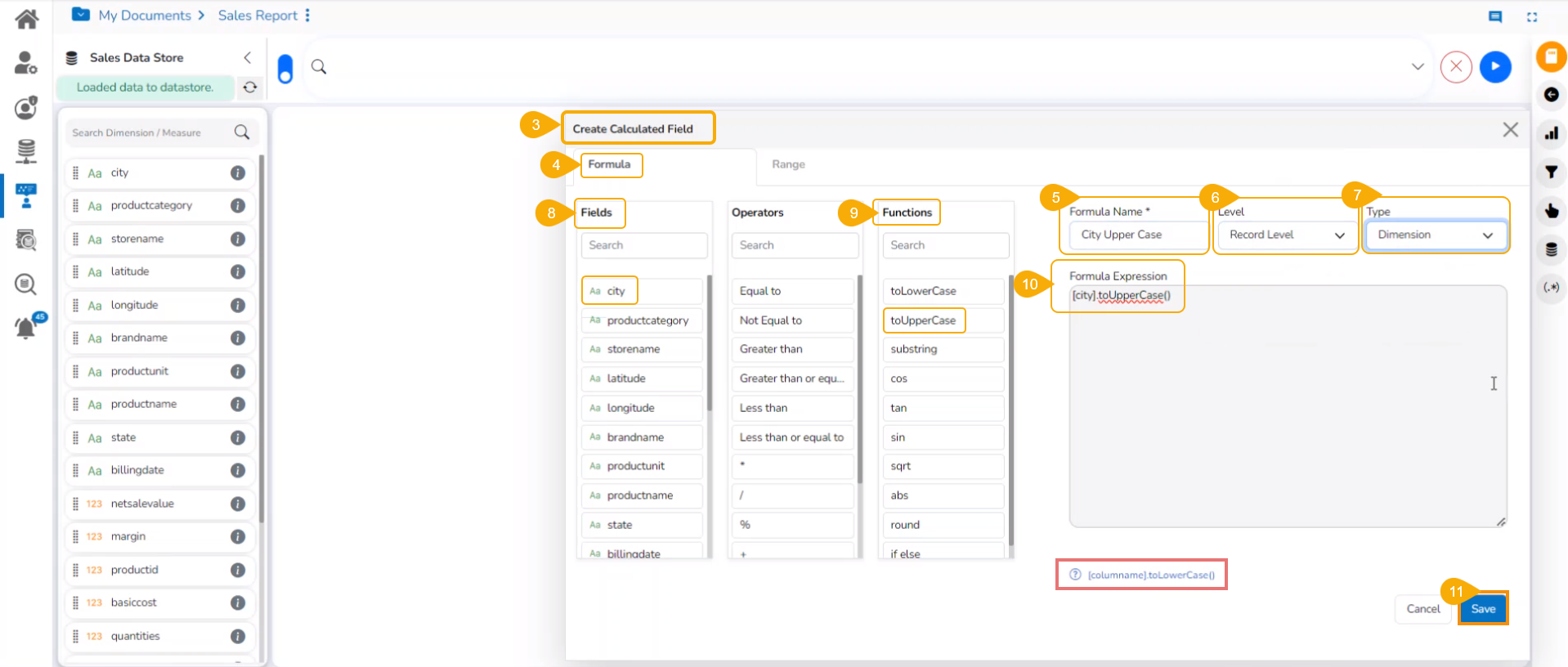Open the filter funnel icon in right rail
The image size is (1568, 667).
[x=1551, y=172]
